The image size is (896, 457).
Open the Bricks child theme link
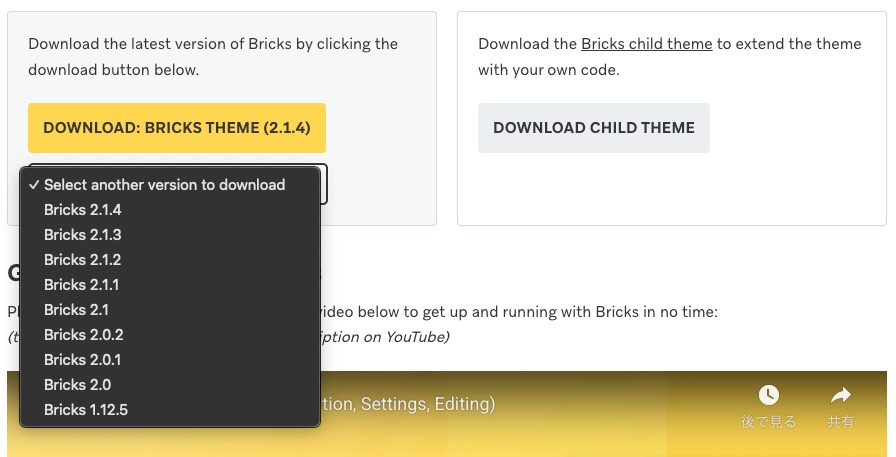click(646, 44)
